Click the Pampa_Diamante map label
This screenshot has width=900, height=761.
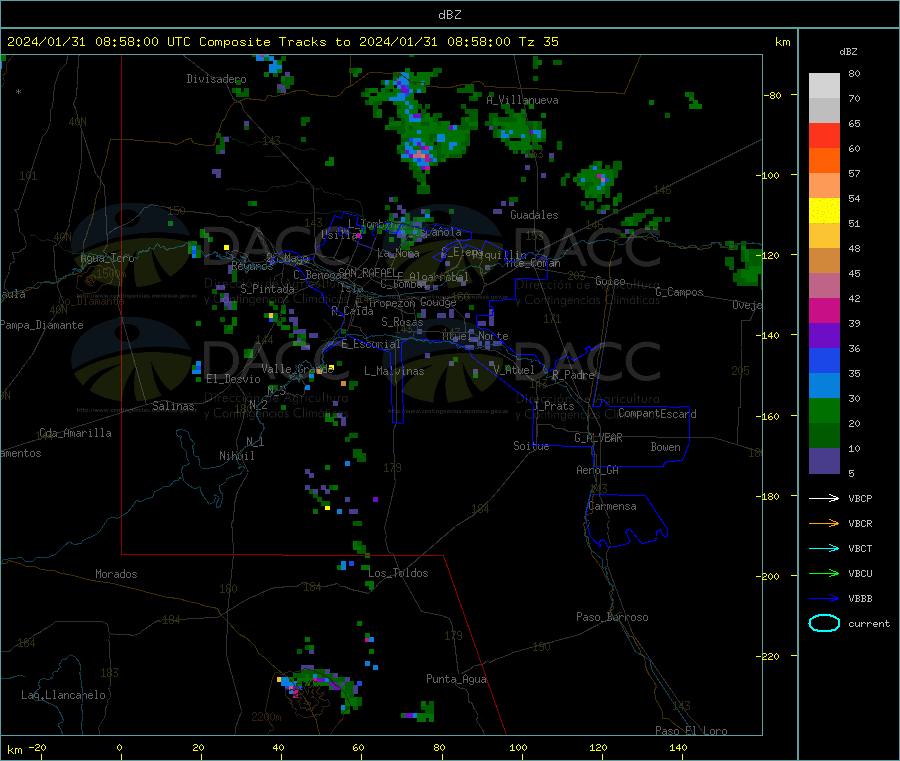[41, 325]
